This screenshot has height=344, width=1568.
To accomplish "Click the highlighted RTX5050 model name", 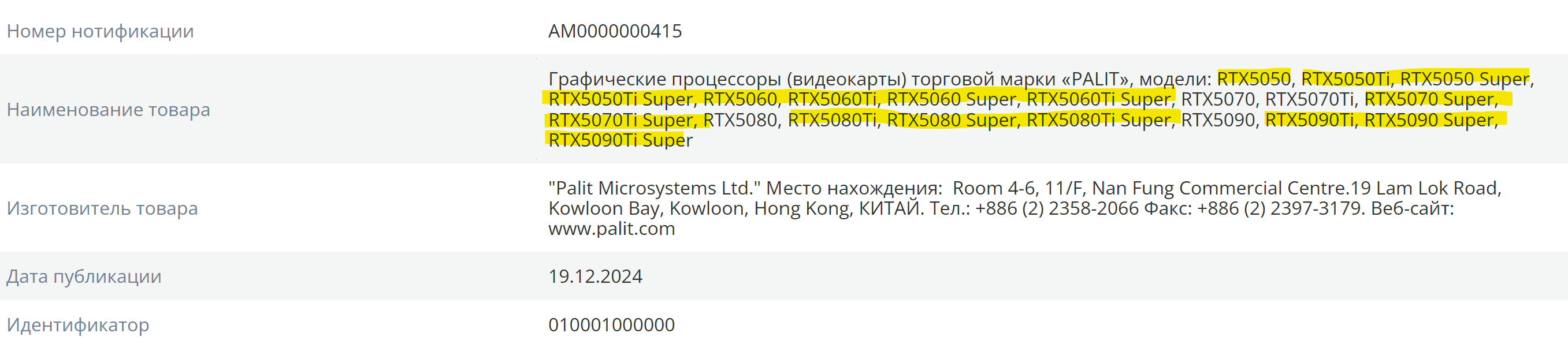I will pyautogui.click(x=1253, y=79).
